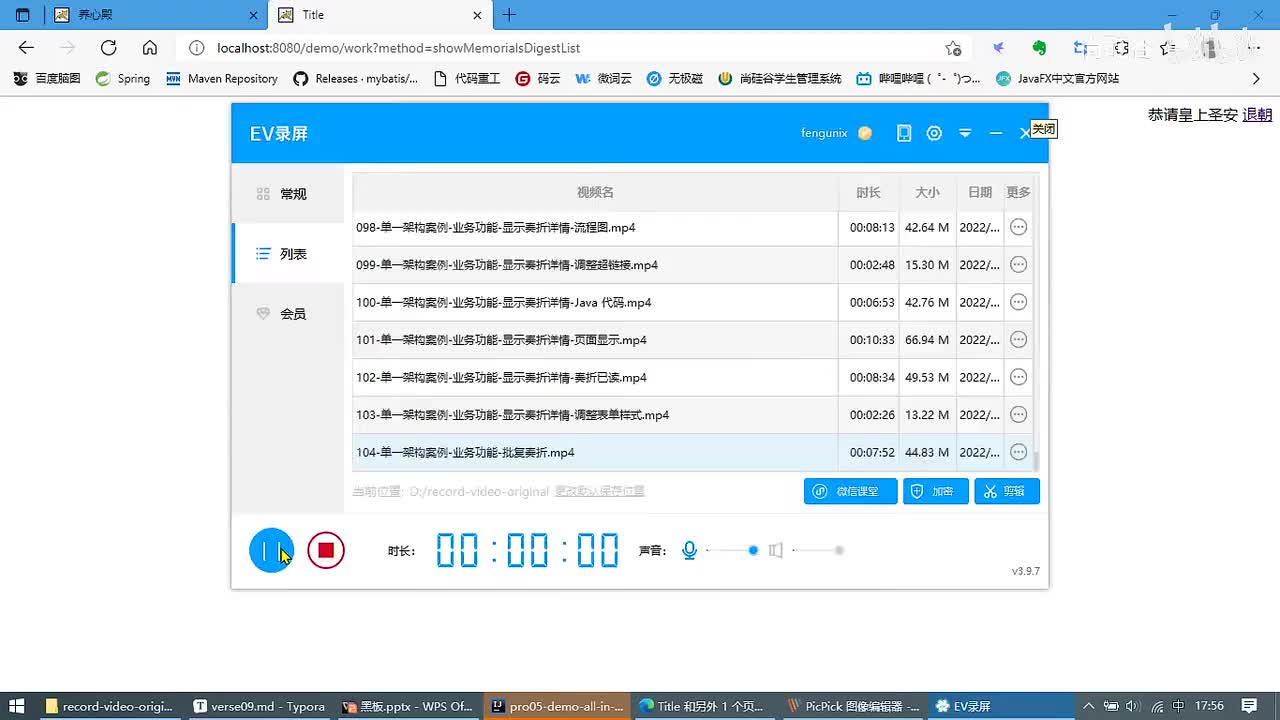Viewport: 1280px width, 720px height.
Task: Open the 常规 tab in EV录屏 sidebar
Action: (x=288, y=194)
